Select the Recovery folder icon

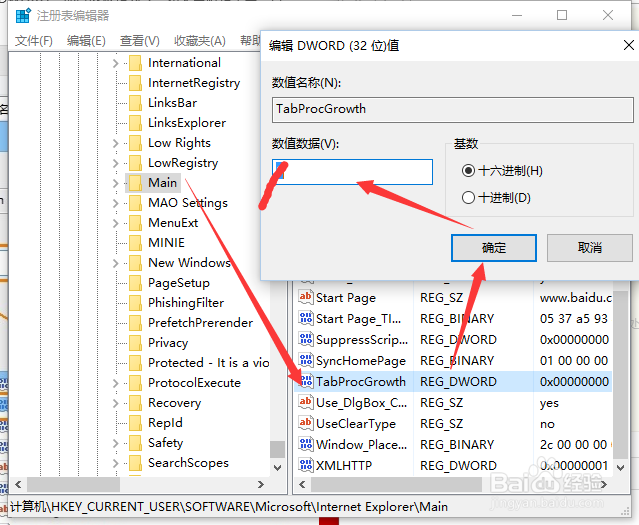point(135,402)
